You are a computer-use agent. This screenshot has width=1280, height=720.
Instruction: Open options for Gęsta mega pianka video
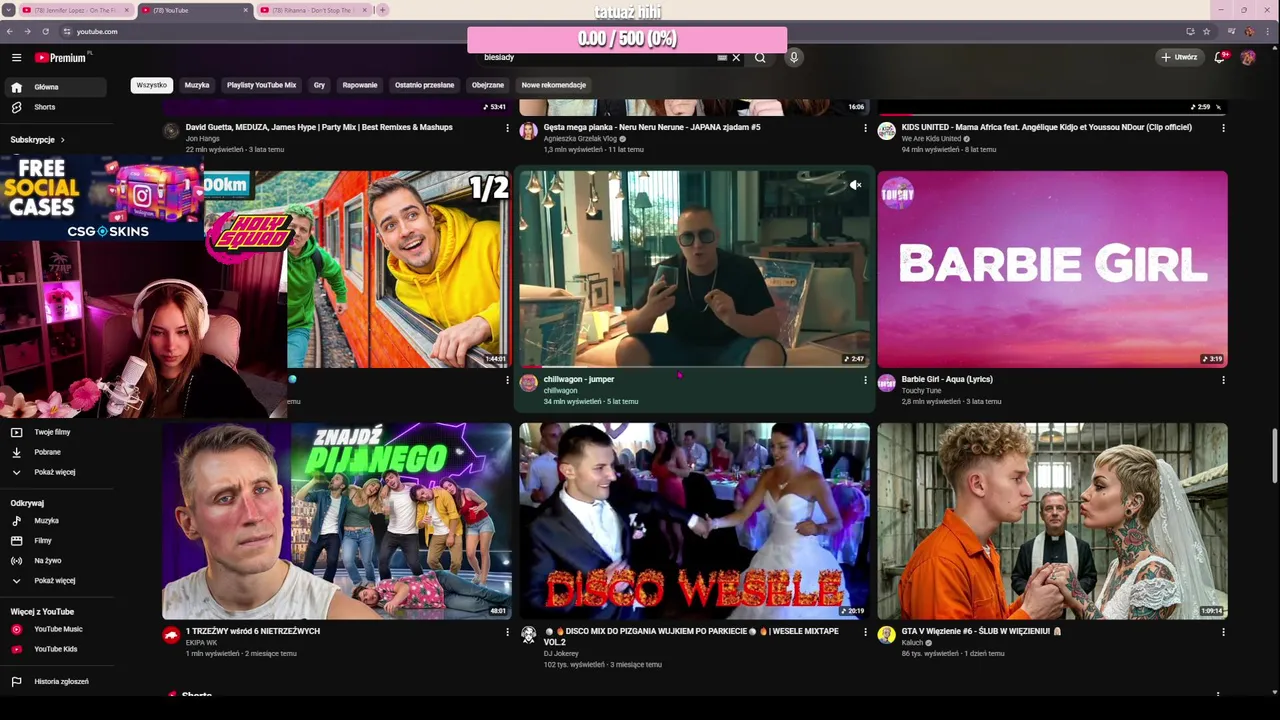865,128
